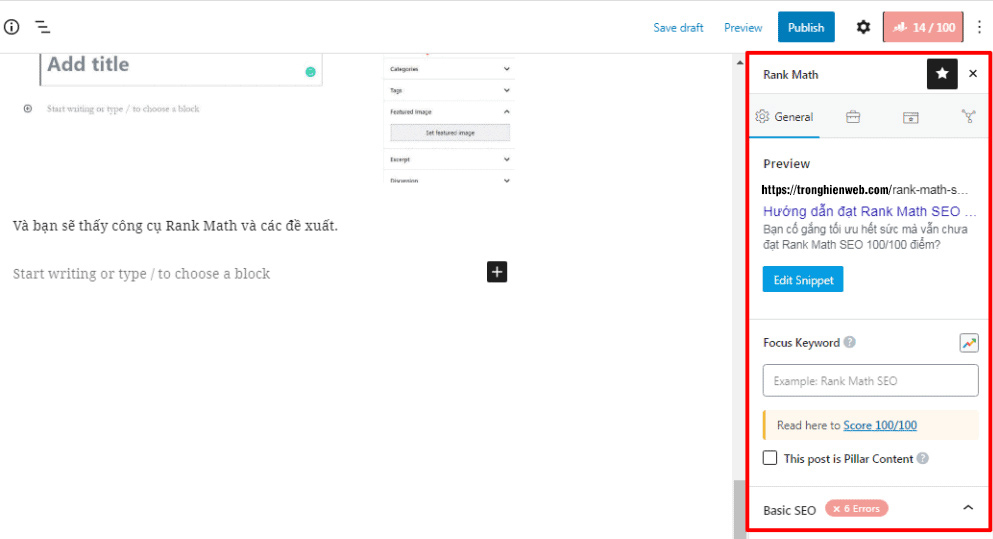This screenshot has height=539, width=993.
Task: Expand the Excerpt panel
Action: 449,159
